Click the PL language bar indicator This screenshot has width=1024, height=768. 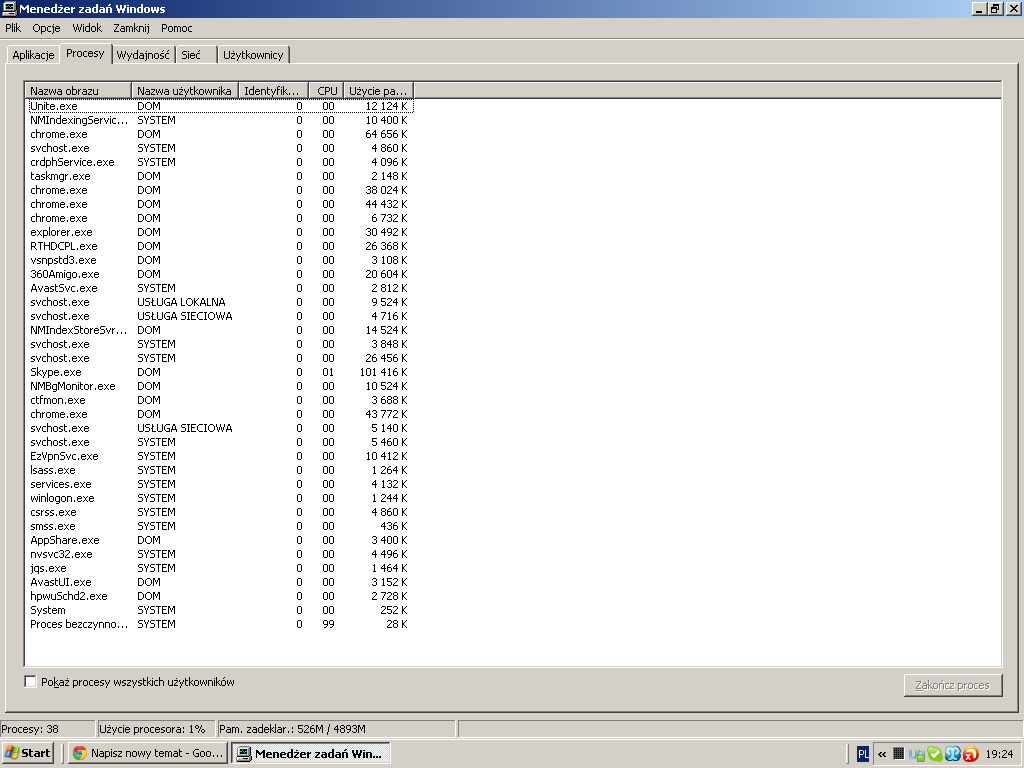point(863,754)
